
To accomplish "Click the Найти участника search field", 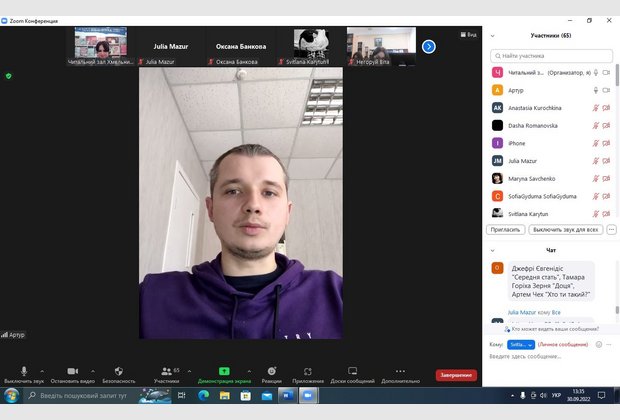I will click(x=551, y=56).
